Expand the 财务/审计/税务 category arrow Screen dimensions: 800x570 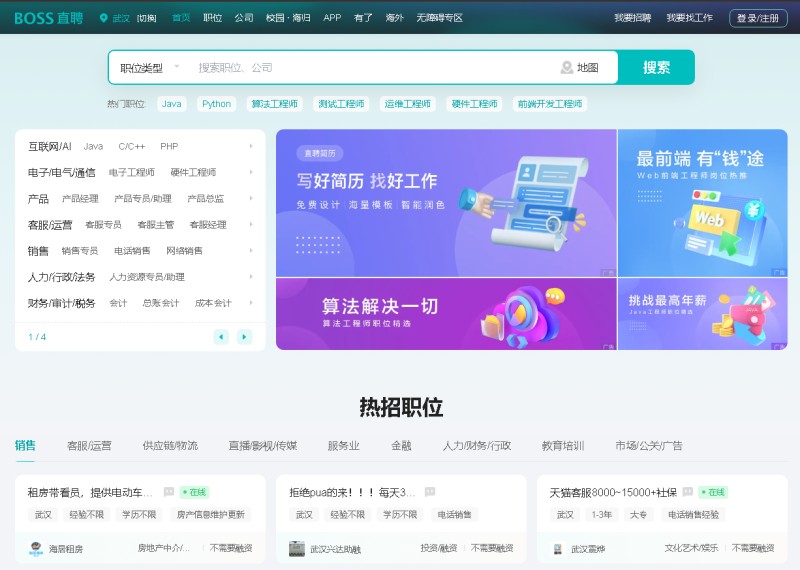tap(251, 303)
